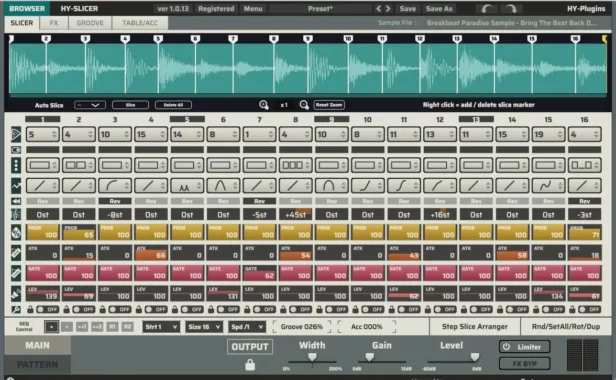This screenshot has height=380, width=616.
Task: Click the gate row icon
Action: (x=16, y=273)
